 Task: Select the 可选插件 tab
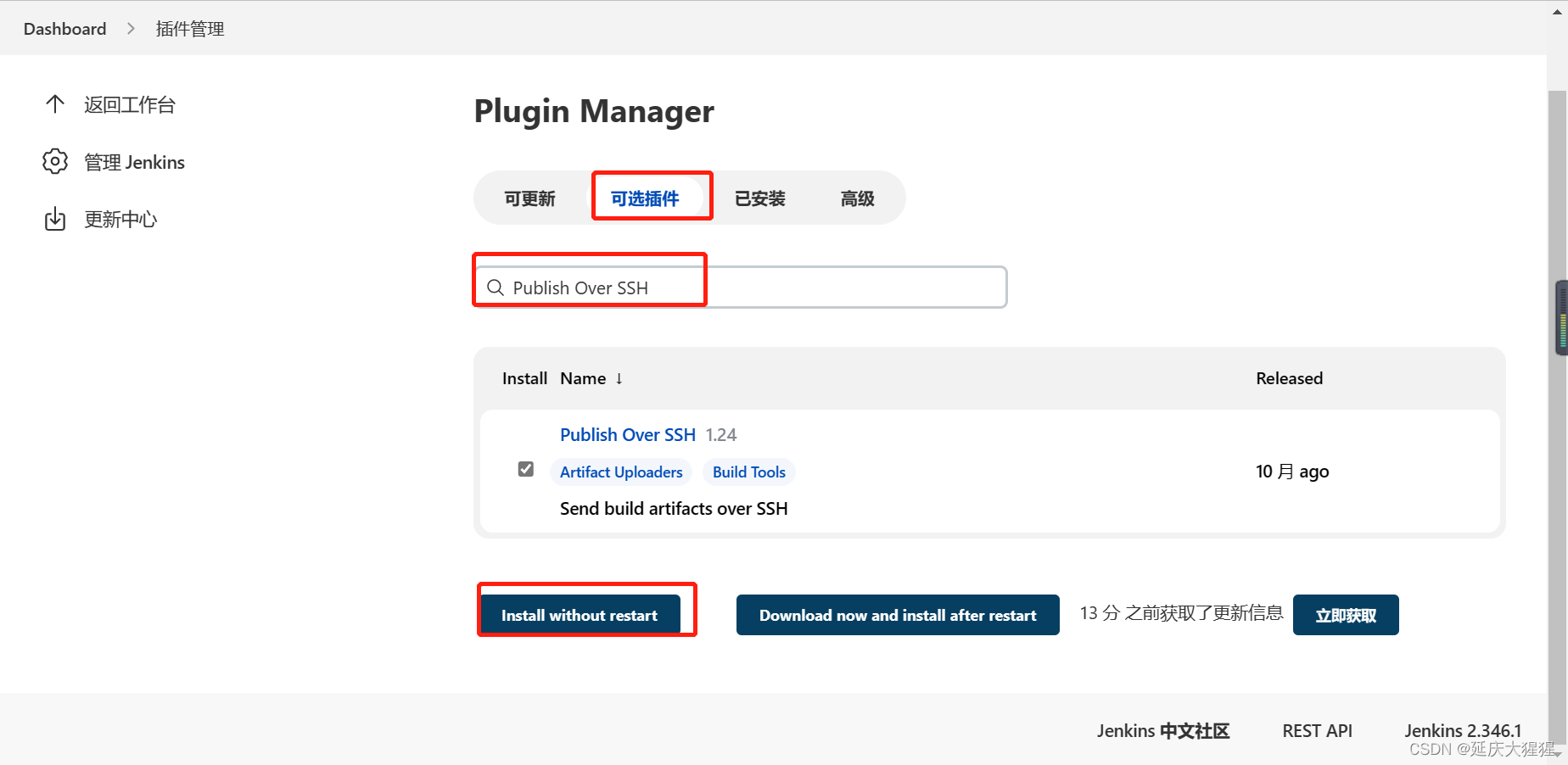[645, 198]
